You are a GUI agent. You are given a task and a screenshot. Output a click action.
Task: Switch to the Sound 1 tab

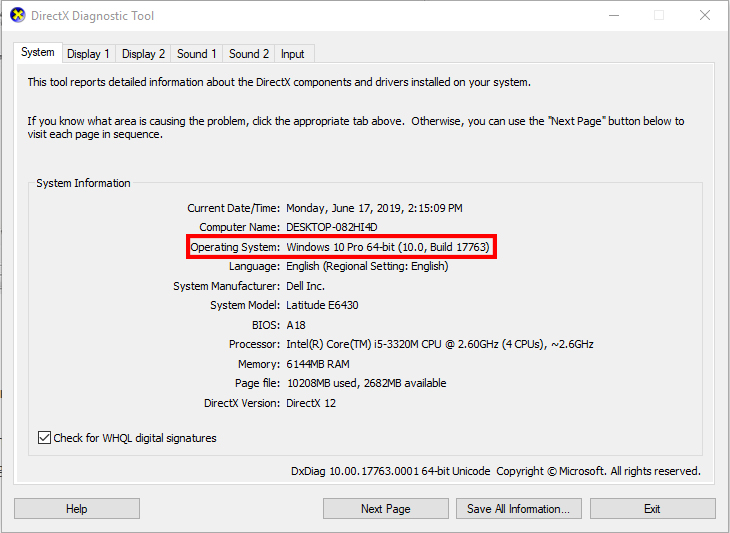196,54
